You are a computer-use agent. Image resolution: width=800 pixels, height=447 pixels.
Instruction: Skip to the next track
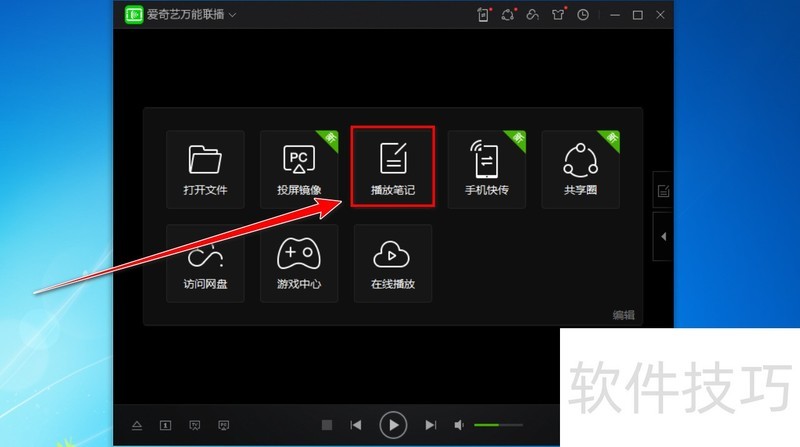[x=431, y=425]
